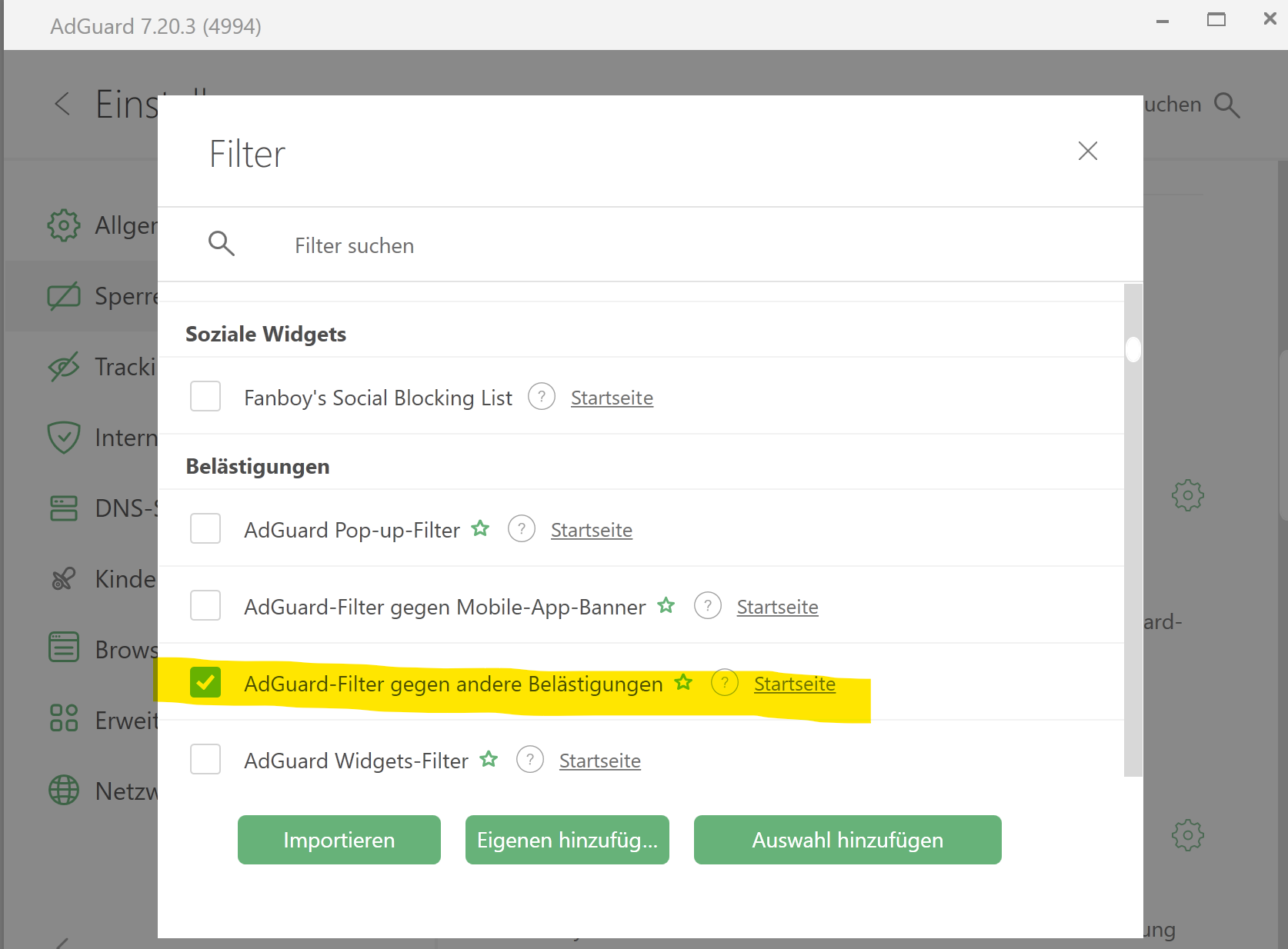Close the Filter dialog with X

click(1087, 151)
